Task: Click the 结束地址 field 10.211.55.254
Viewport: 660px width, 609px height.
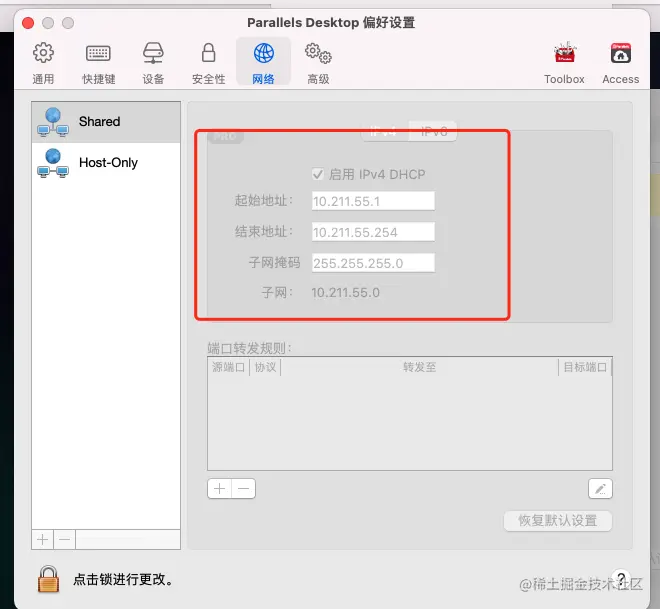Action: pyautogui.click(x=373, y=232)
